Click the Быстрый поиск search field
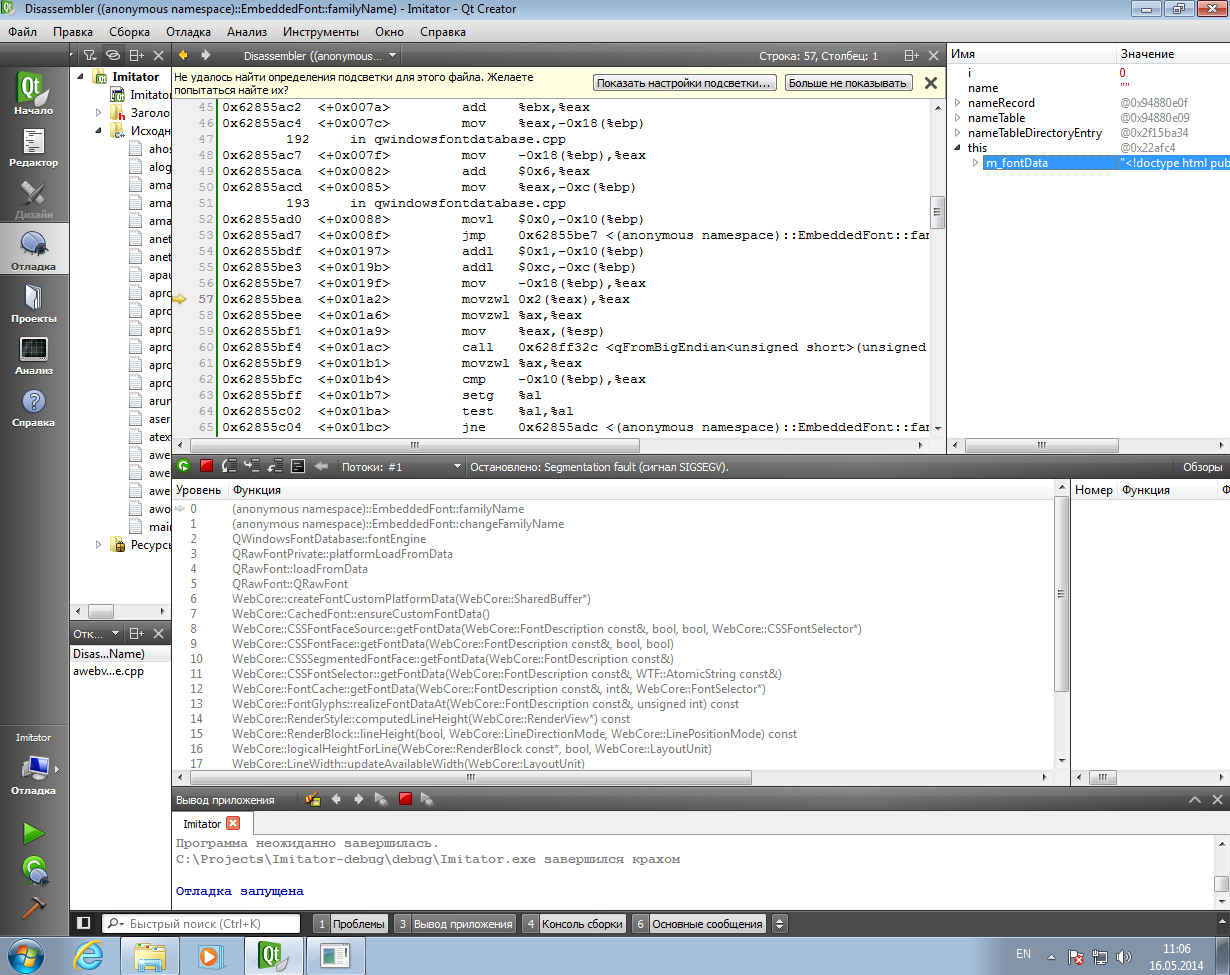Screen dimensions: 1230x975 [x=210, y=924]
